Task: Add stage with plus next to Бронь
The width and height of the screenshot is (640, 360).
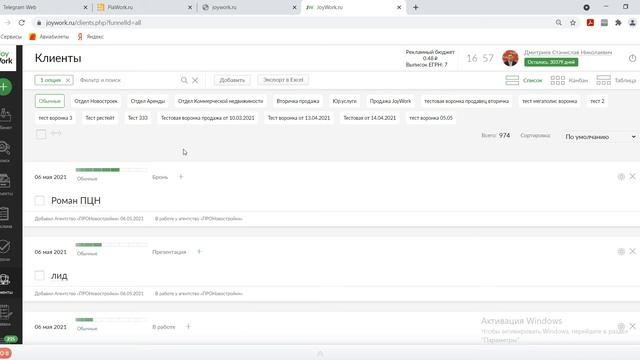Action: tap(181, 177)
